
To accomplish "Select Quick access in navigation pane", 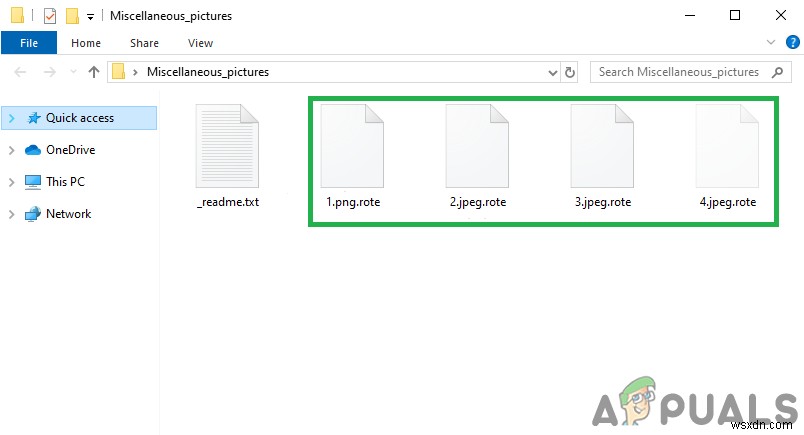I will (79, 118).
